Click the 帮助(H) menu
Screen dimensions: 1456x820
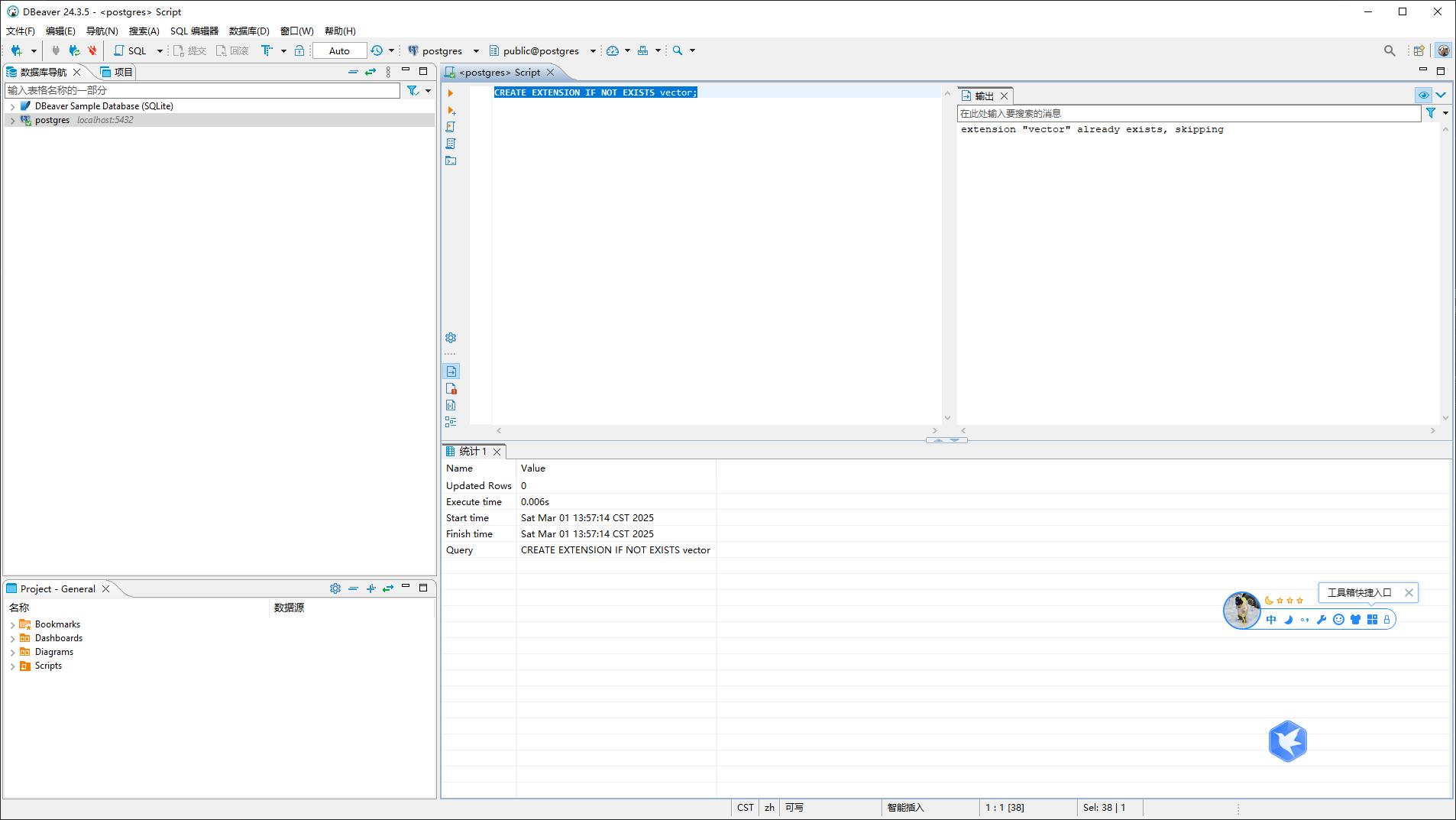(x=340, y=31)
